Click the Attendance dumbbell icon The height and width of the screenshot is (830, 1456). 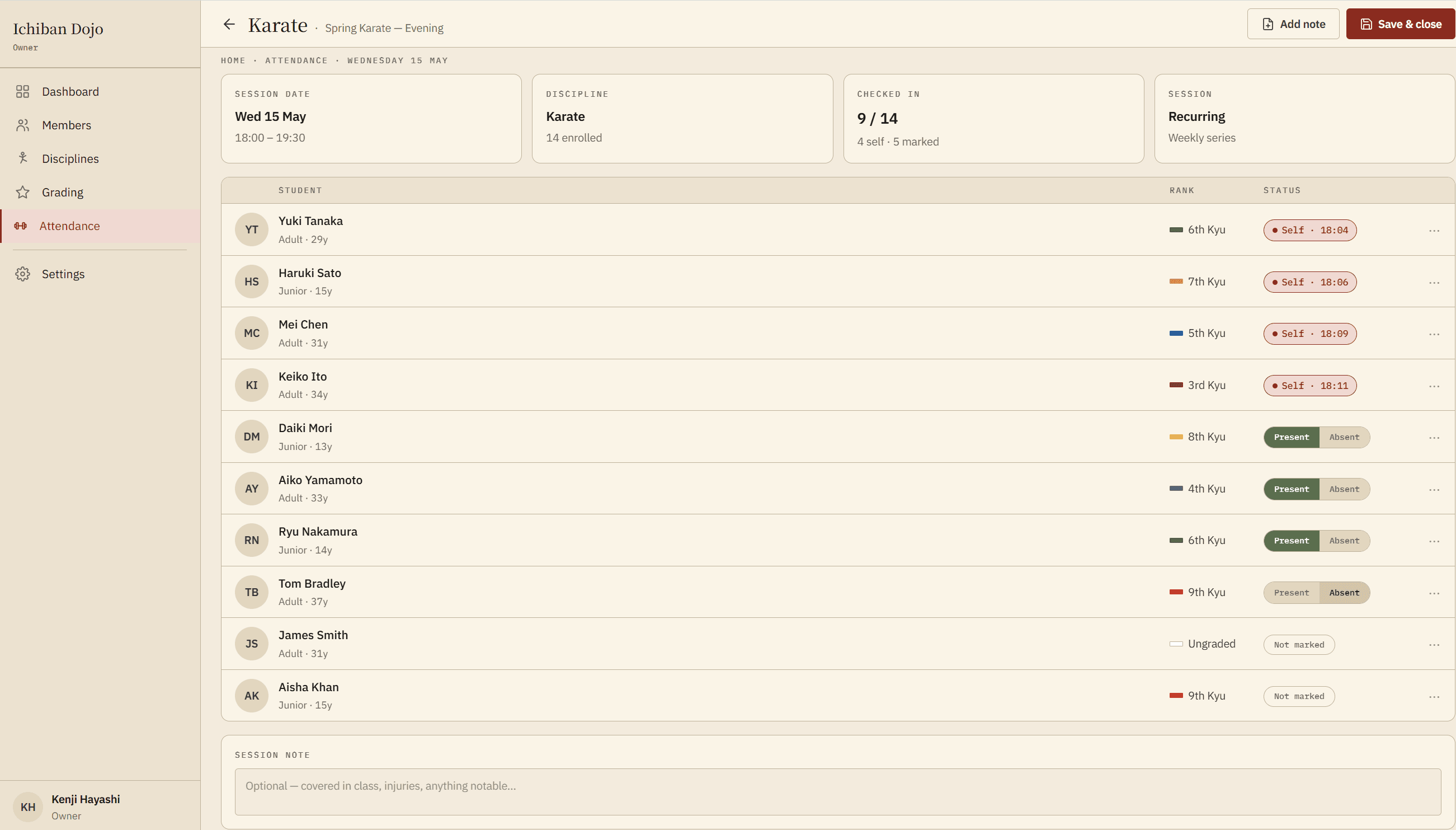tap(21, 226)
